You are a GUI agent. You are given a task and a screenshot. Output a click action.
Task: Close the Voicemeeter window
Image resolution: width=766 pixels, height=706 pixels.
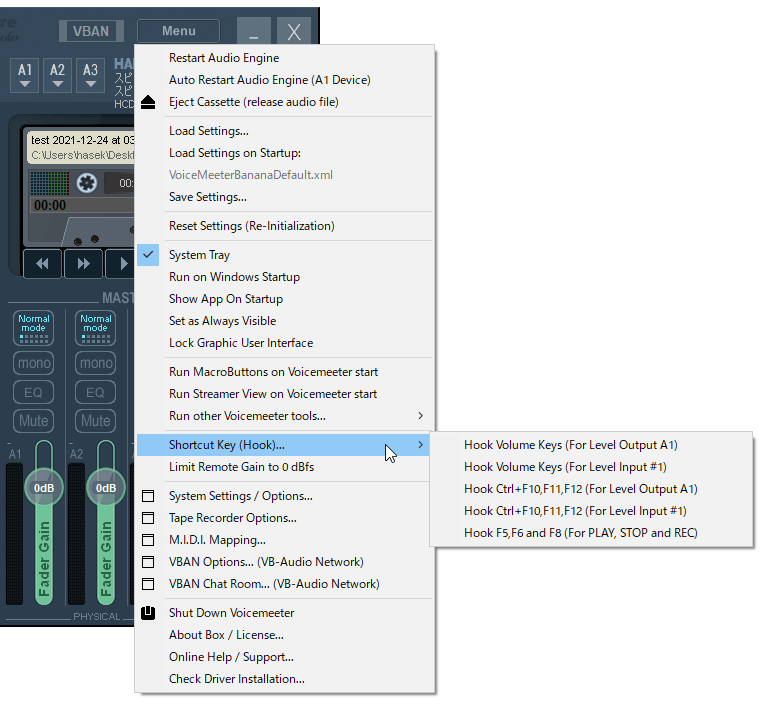tap(294, 31)
